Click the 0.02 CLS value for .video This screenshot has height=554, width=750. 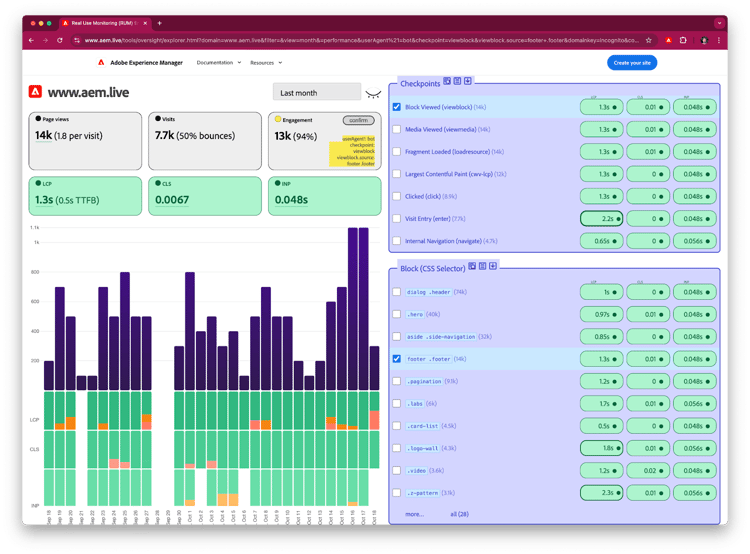click(648, 470)
